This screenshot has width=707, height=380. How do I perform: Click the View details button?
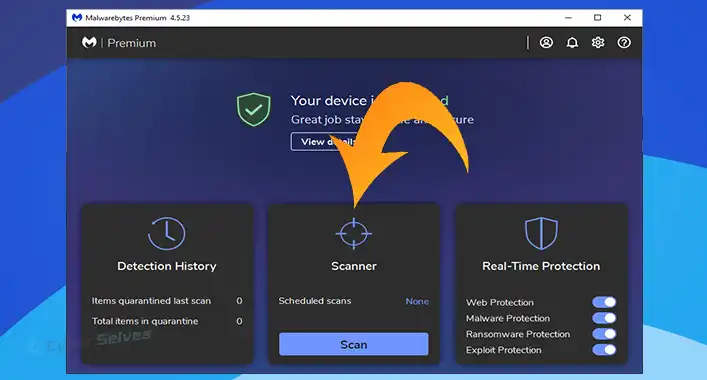(x=325, y=142)
